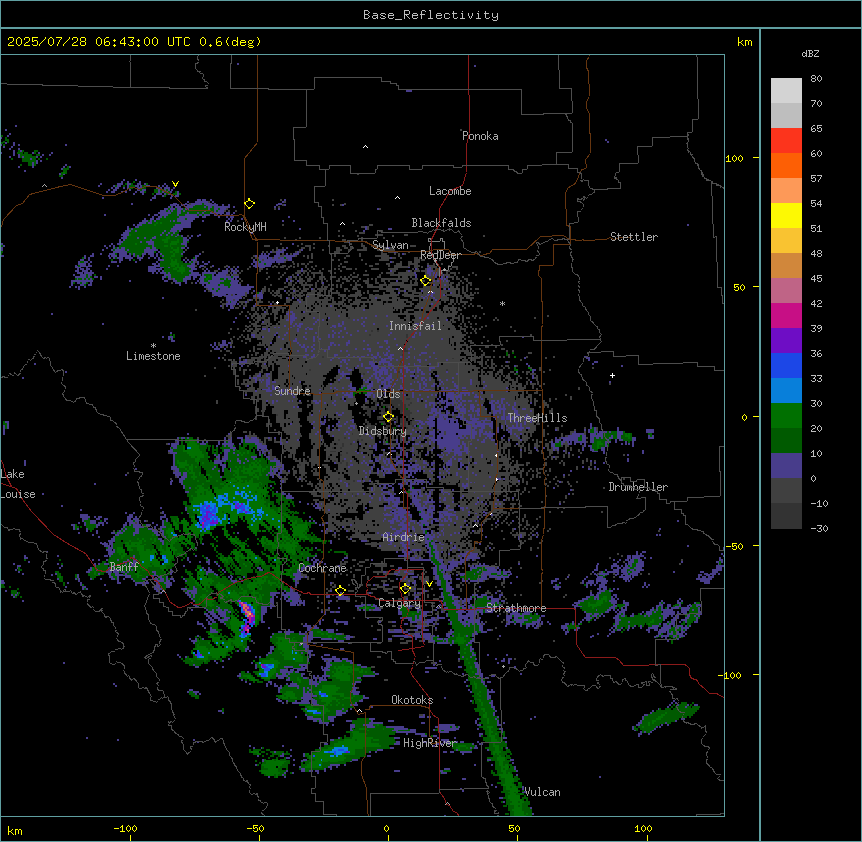This screenshot has height=842, width=862.
Task: Select the royal blue 33-36 dBZ swatch
Action: point(786,365)
